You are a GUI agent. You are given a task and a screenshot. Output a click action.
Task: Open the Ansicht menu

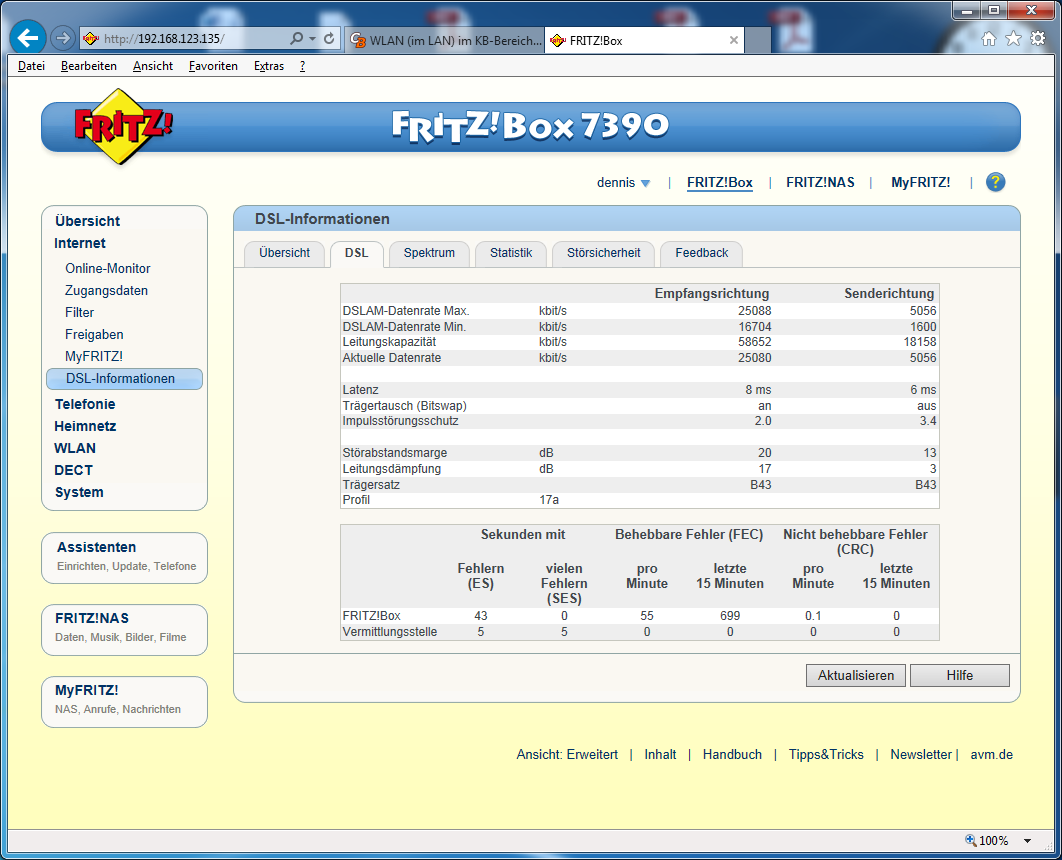[x=153, y=66]
